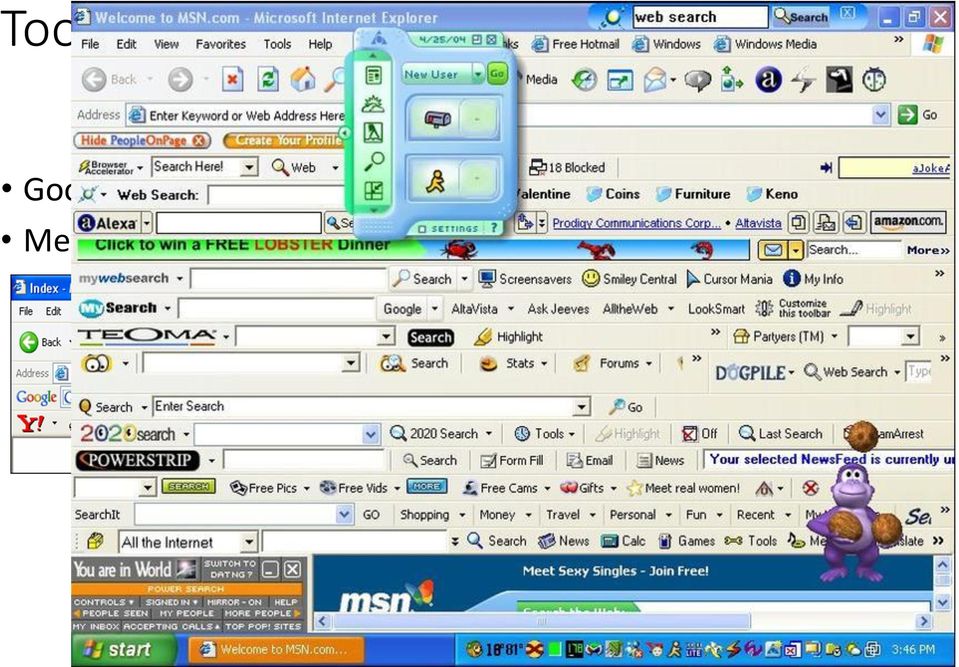Image resolution: width=959 pixels, height=667 pixels.
Task: Toggle 'Mirror - On' in the World panel
Action: (x=234, y=602)
